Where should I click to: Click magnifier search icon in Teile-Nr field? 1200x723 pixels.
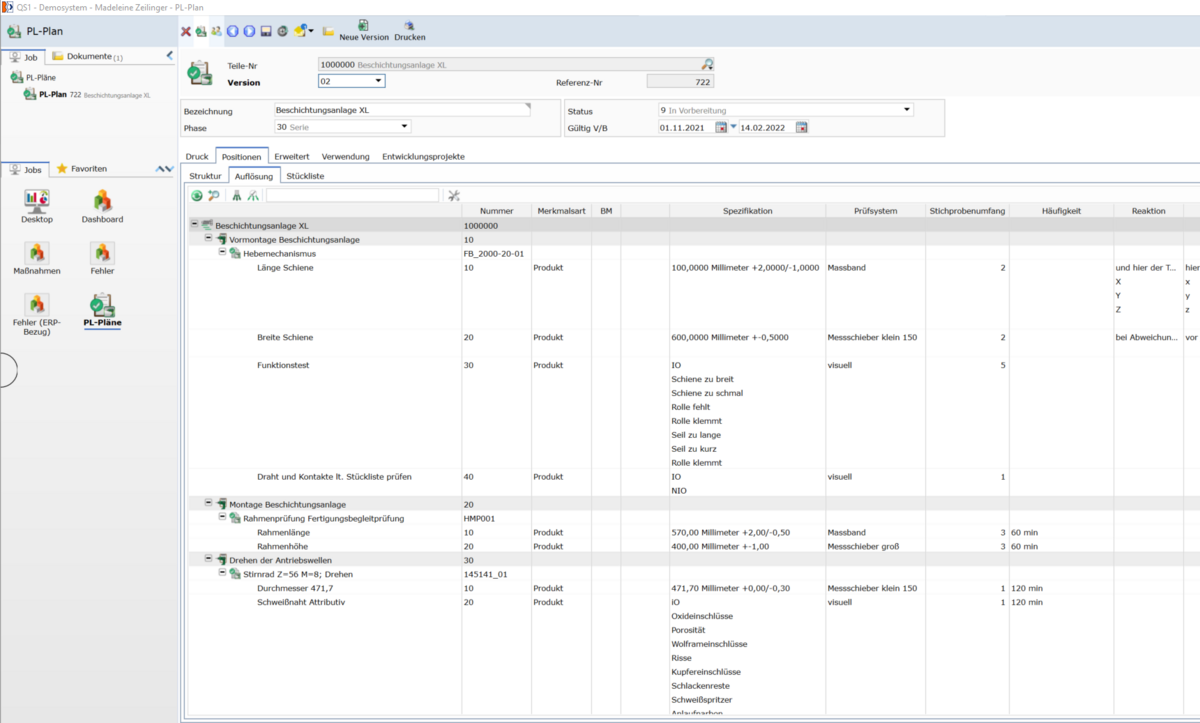[707, 64]
